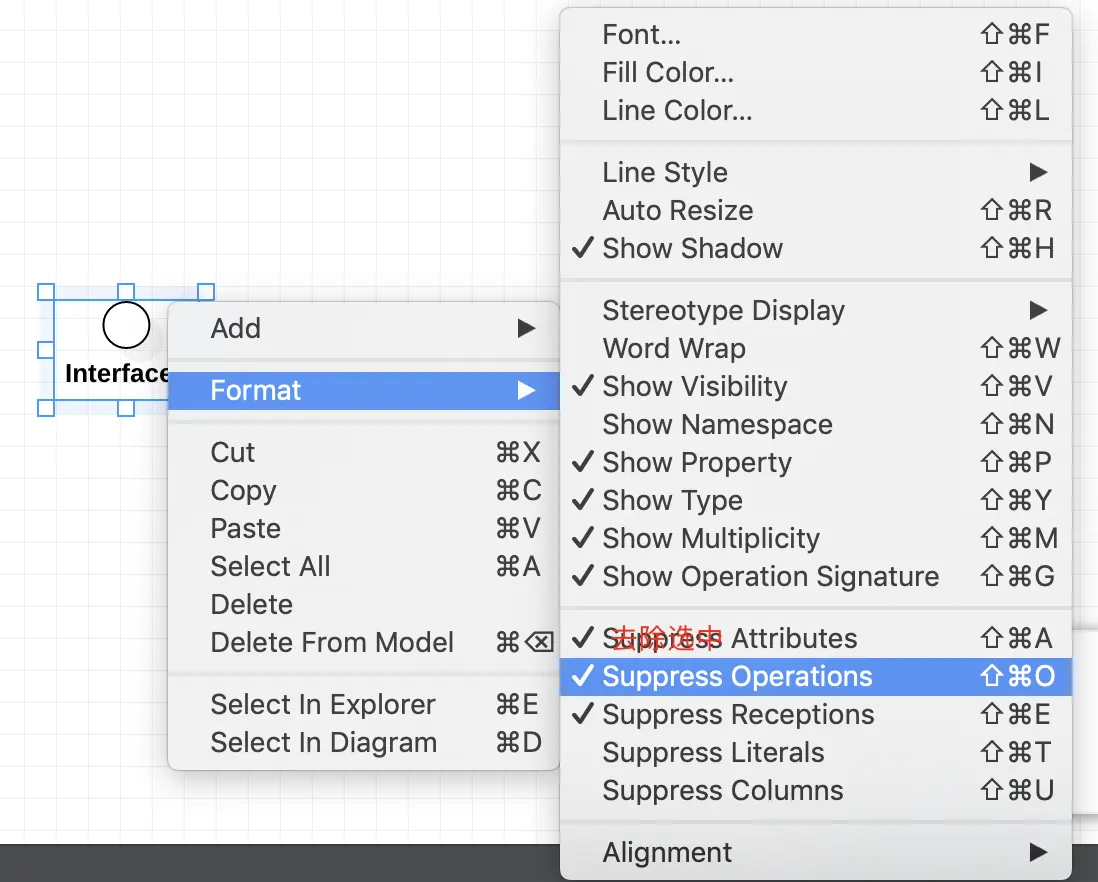Click Auto Resize menu entry
Image resolution: width=1098 pixels, height=882 pixels.
[677, 211]
